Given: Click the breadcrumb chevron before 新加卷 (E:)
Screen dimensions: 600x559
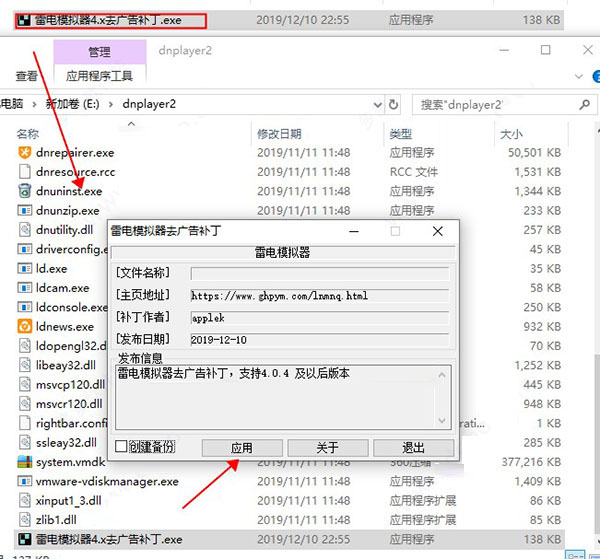Looking at the screenshot, I should point(34,104).
